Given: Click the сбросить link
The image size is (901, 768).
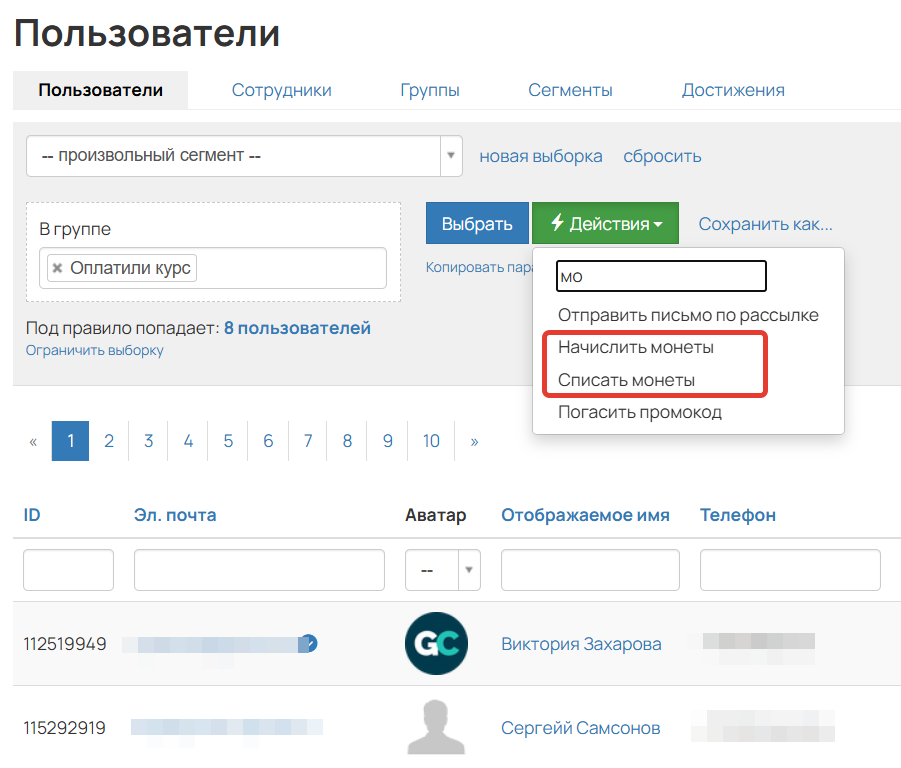Looking at the screenshot, I should (662, 156).
